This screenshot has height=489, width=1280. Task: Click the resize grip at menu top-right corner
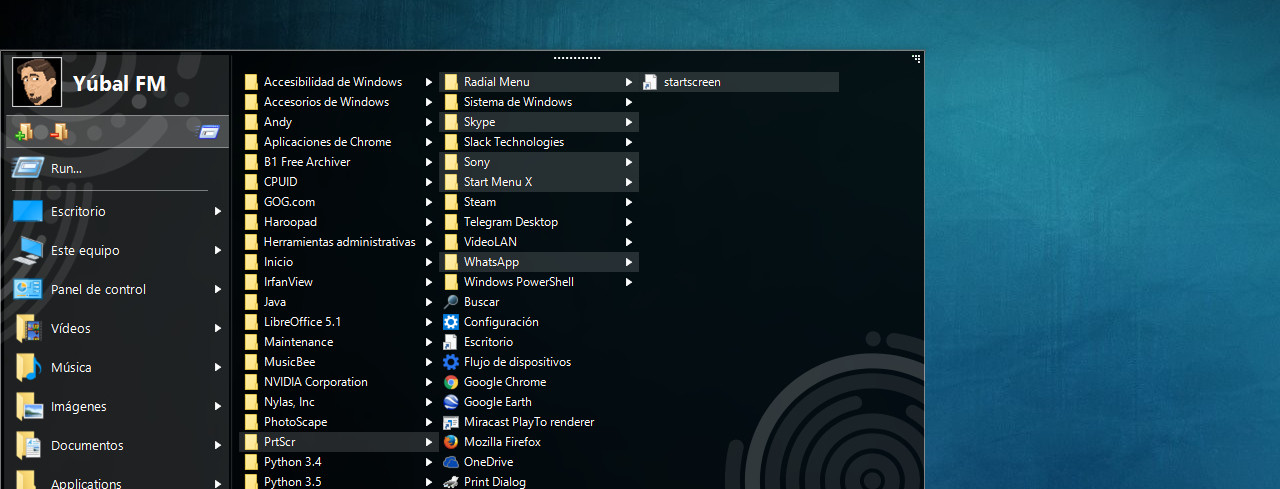point(916,59)
